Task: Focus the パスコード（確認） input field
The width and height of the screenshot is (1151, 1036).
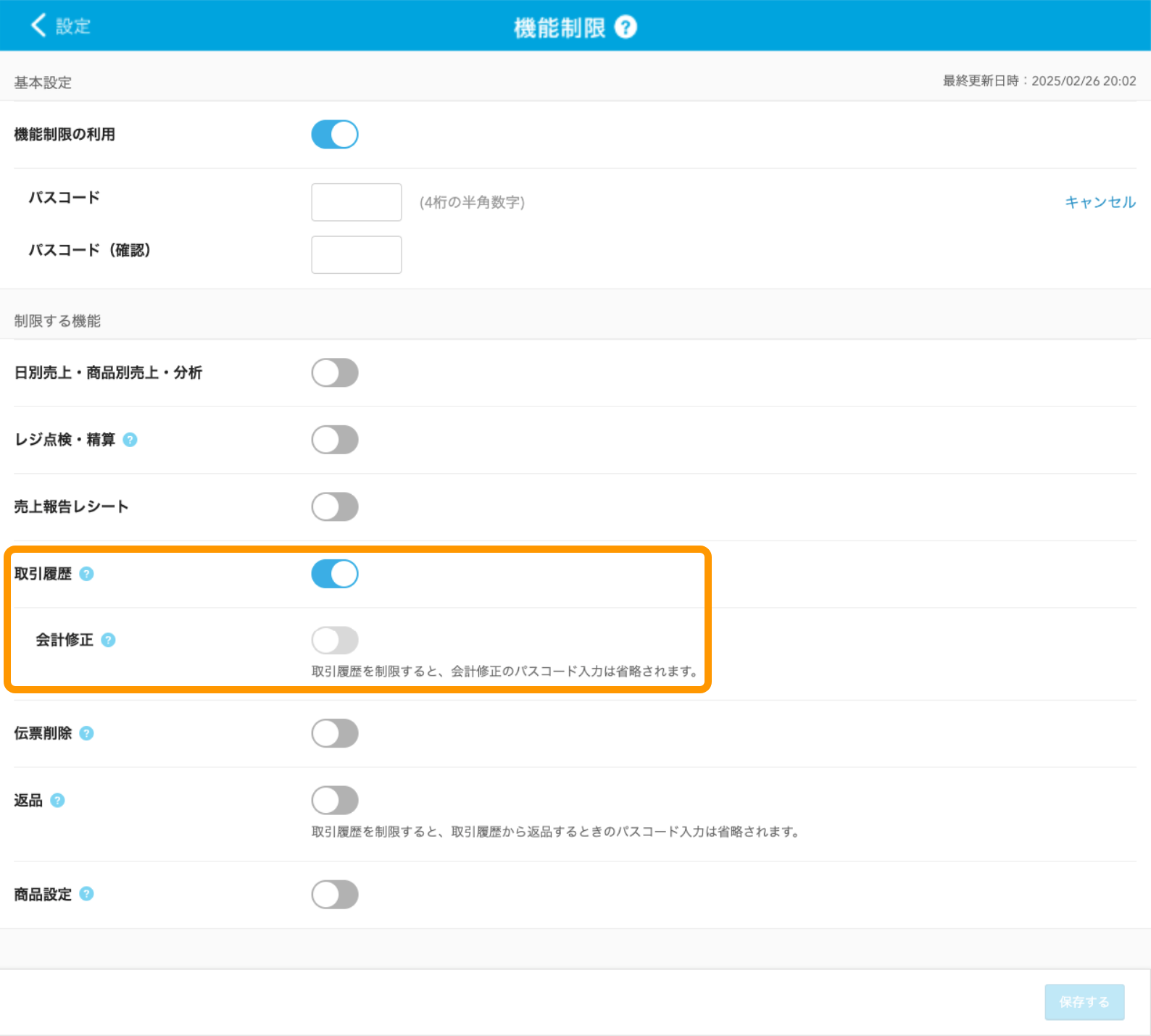Action: pos(357,255)
